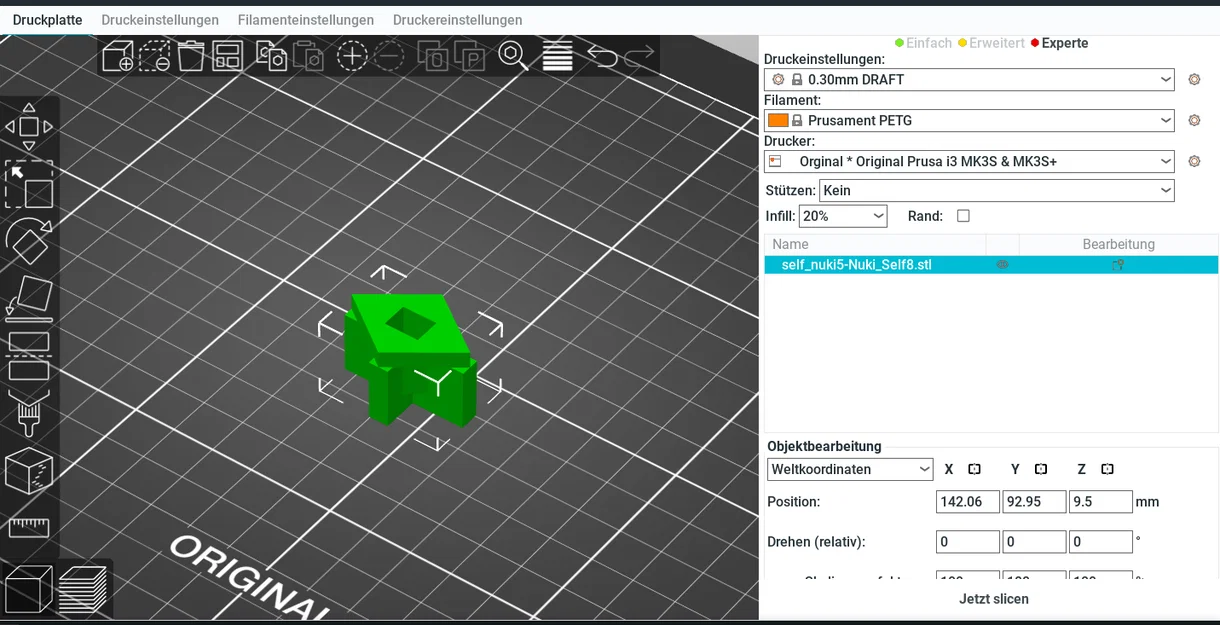The width and height of the screenshot is (1220, 625).
Task: Click the editing icon in the self_nuki5 row
Action: (1118, 265)
